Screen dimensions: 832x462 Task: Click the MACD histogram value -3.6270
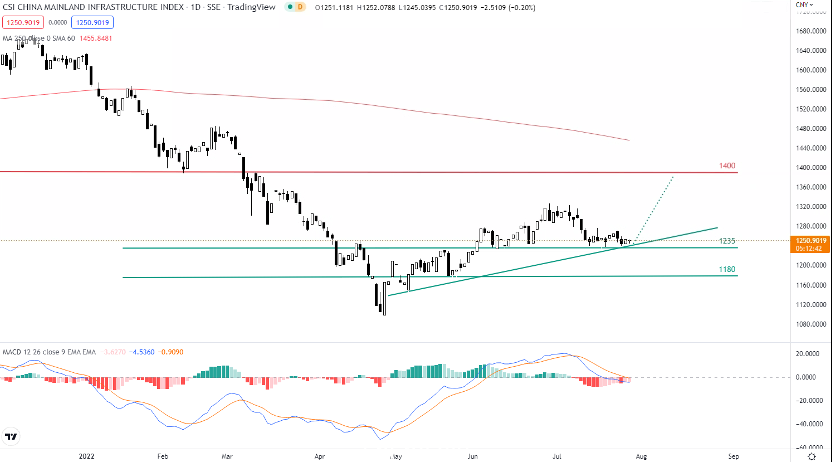tap(115, 352)
